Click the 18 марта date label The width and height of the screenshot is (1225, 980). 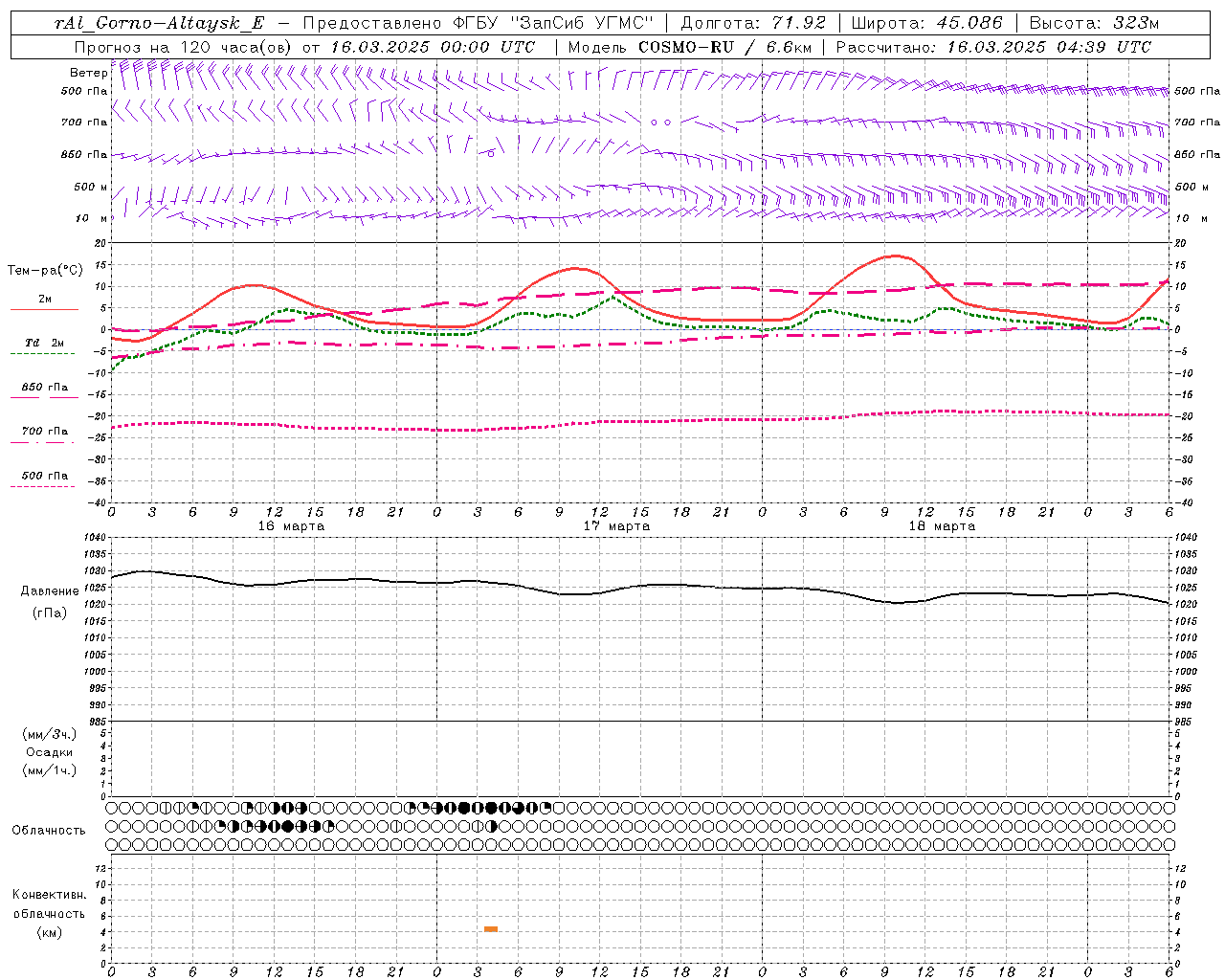point(943,526)
